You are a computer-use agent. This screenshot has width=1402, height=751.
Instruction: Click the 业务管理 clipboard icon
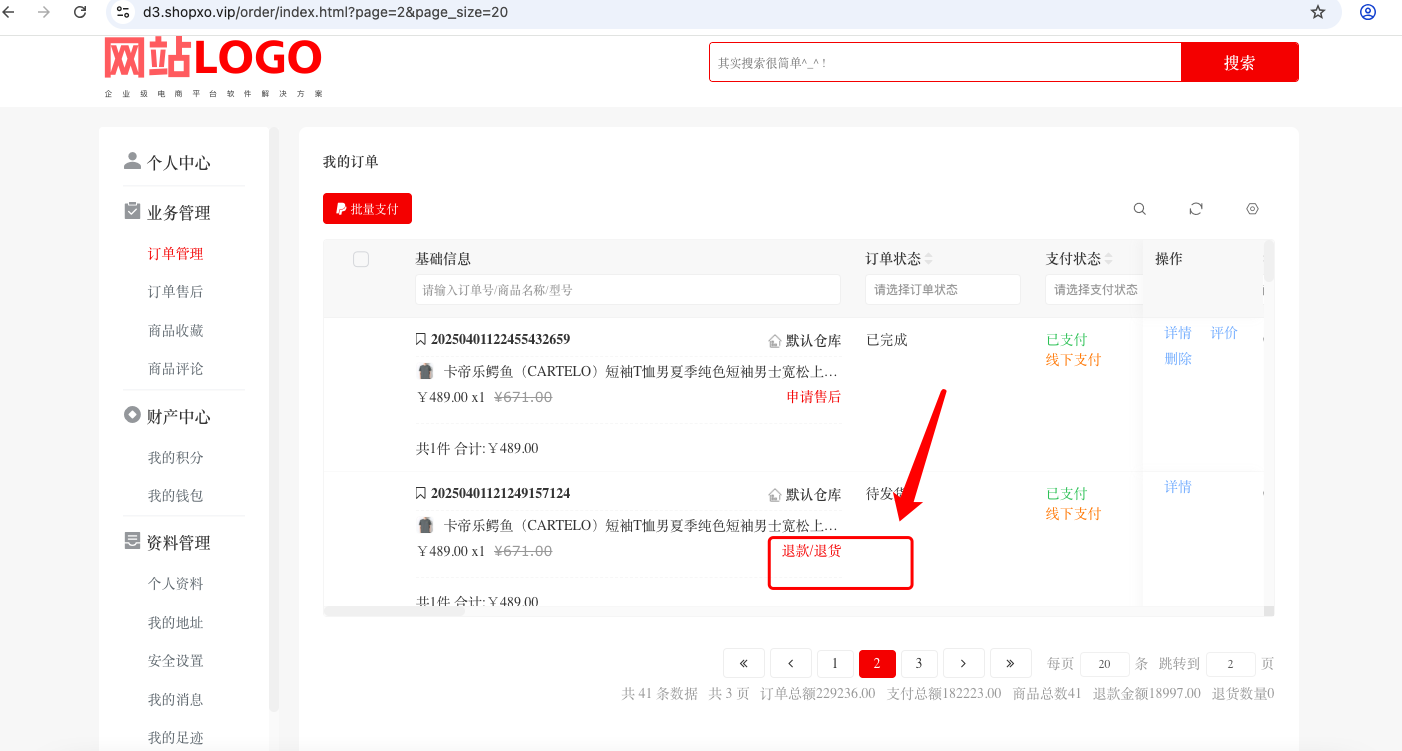132,211
